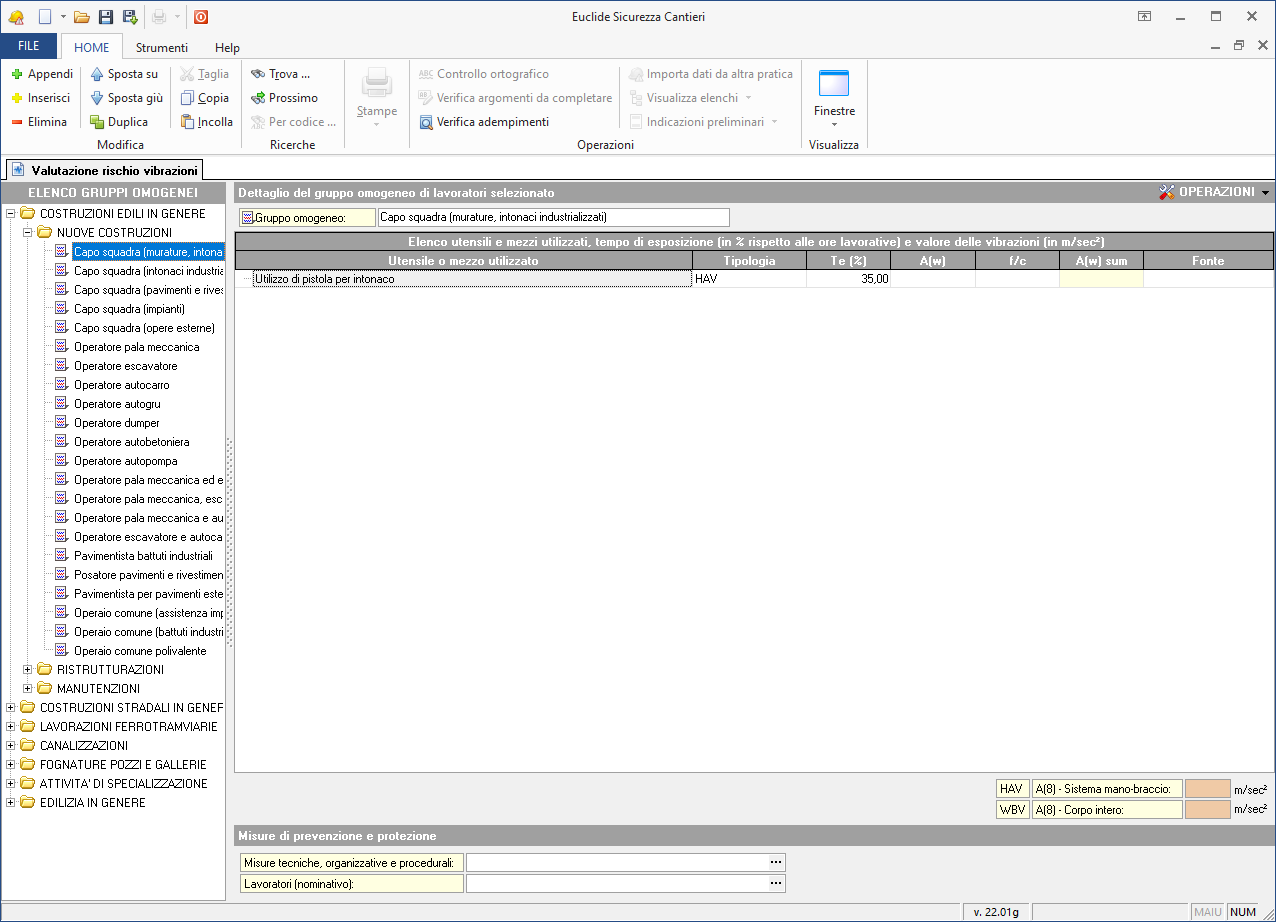Click the Verifica adempimenti icon
The image size is (1276, 922).
coord(426,122)
